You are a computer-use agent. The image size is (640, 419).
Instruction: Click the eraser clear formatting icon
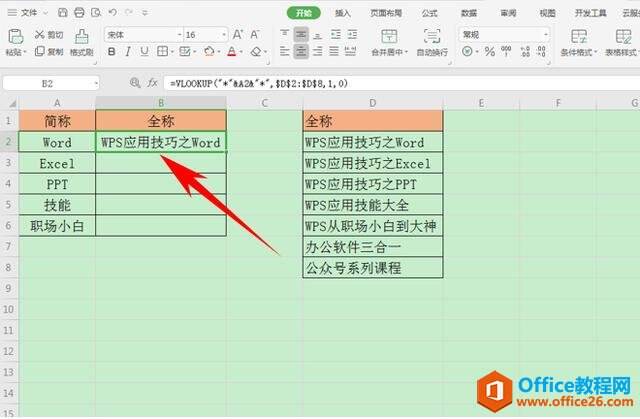[256, 52]
